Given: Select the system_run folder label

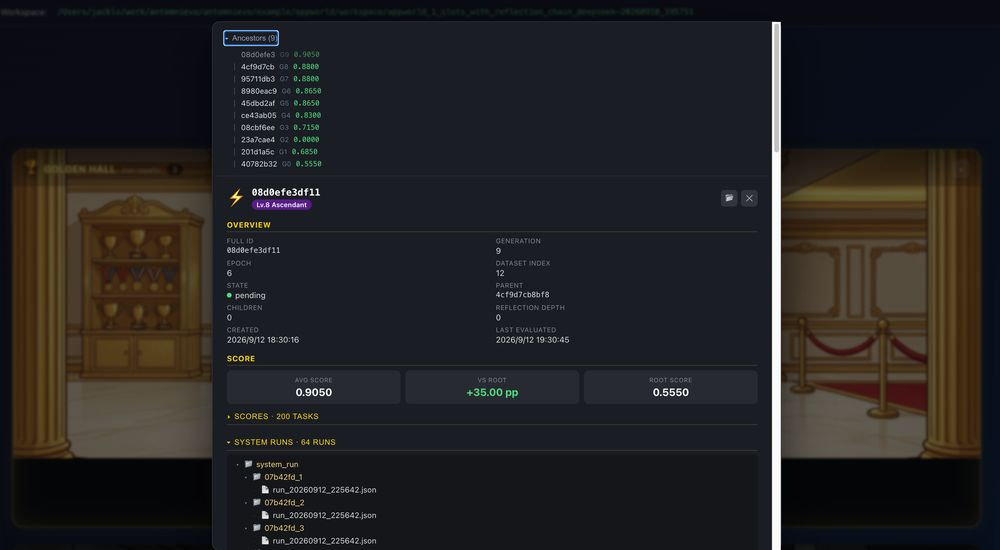Looking at the screenshot, I should [x=277, y=465].
